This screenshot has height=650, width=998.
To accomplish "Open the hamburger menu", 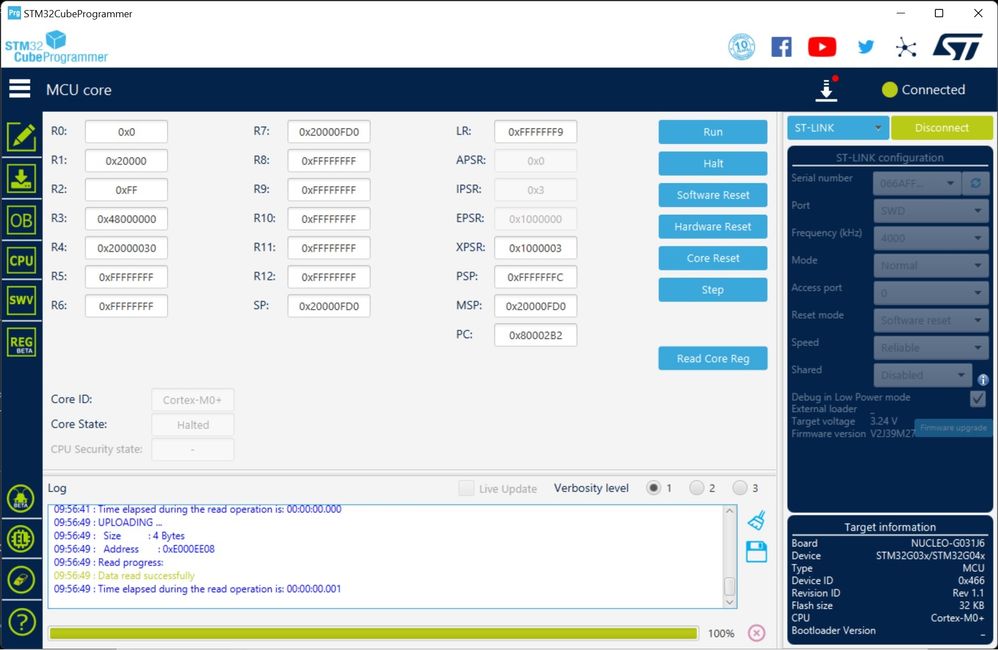I will 19,88.
